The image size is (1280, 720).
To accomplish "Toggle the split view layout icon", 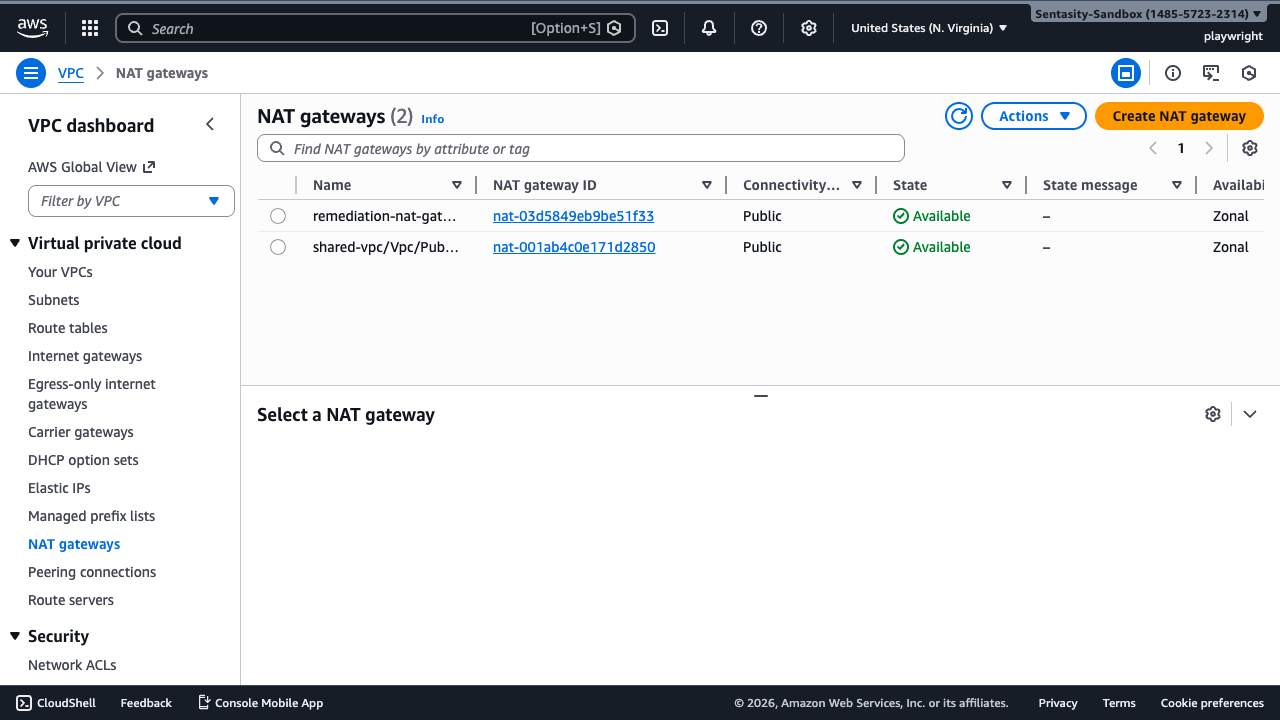I will [x=1126, y=72].
